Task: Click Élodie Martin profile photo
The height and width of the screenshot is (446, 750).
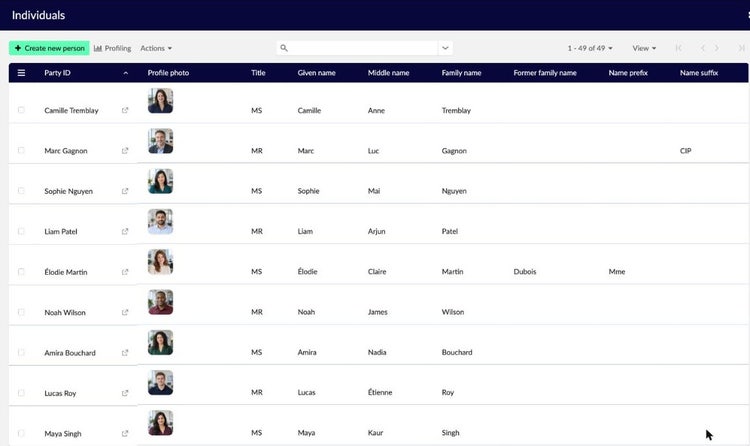Action: [x=160, y=262]
